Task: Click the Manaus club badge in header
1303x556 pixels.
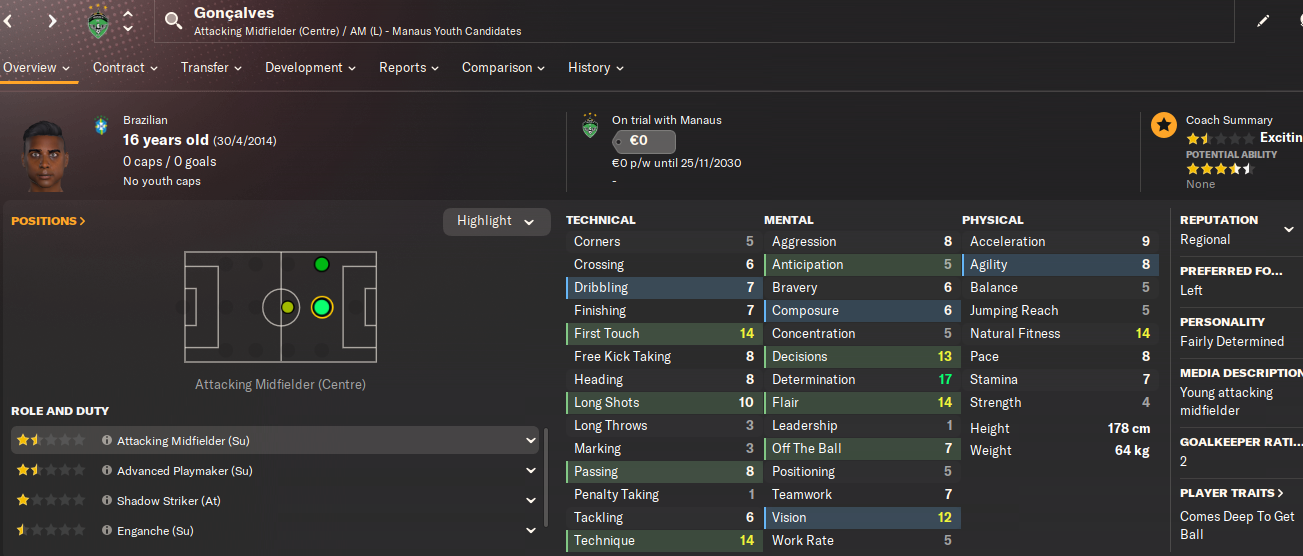Action: [97, 21]
